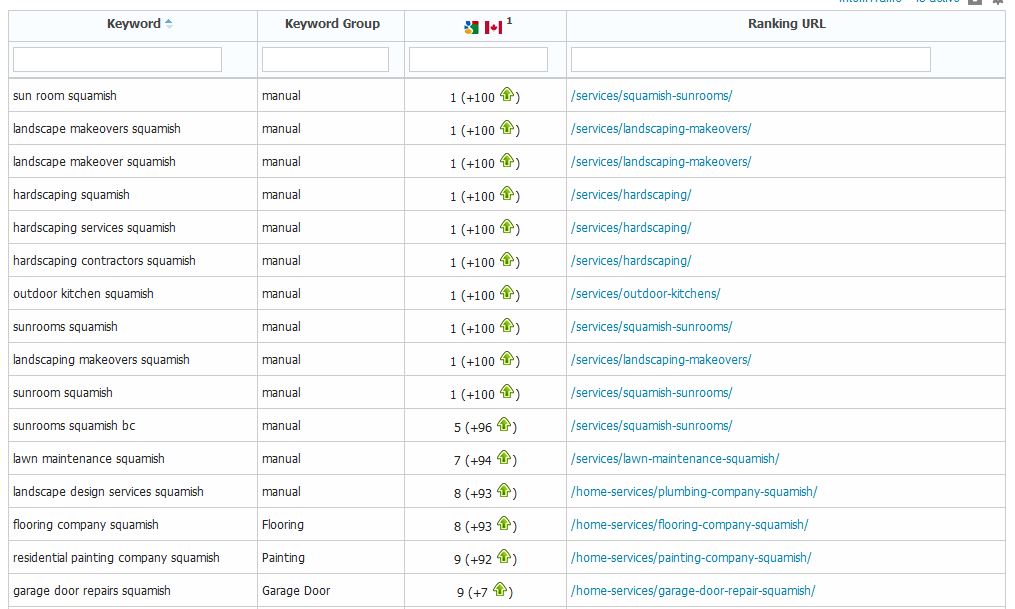Select the keyword 'hardscaping services squamish'
This screenshot has width=1015, height=609.
pos(94,228)
